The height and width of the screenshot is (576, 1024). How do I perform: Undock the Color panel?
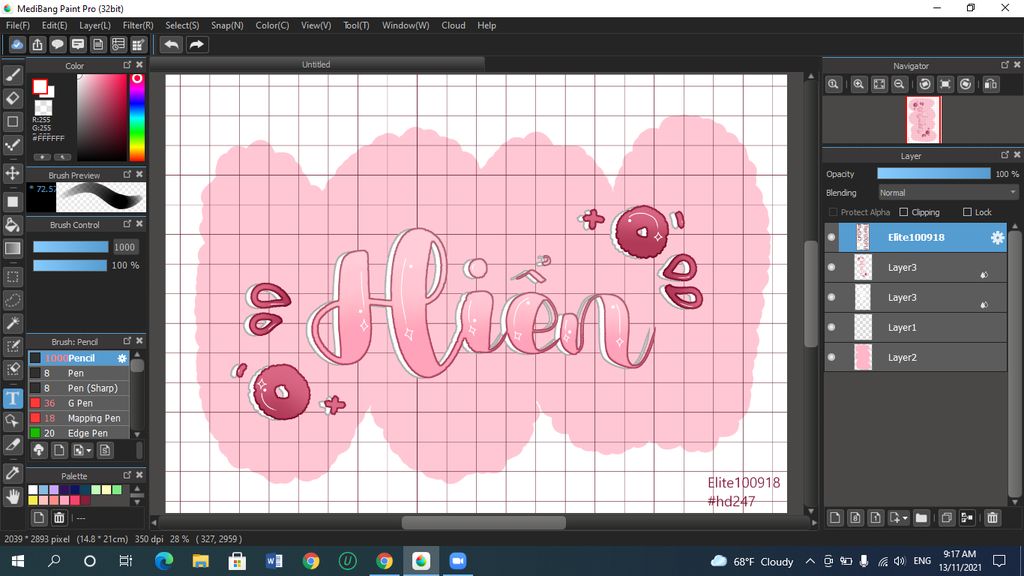pos(127,65)
